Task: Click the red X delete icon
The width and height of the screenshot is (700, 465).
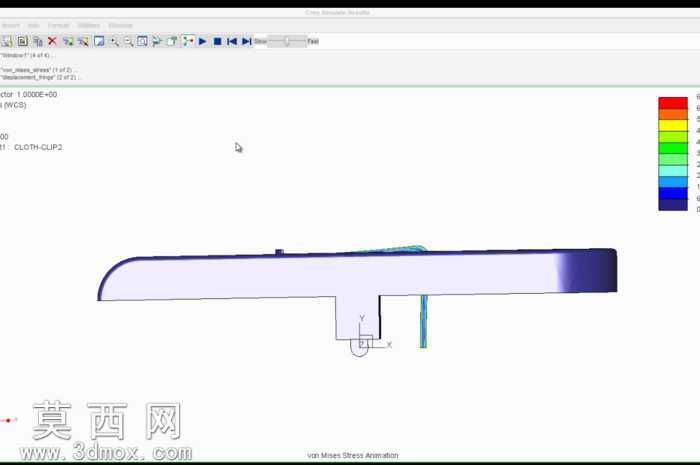Action: tap(52, 42)
